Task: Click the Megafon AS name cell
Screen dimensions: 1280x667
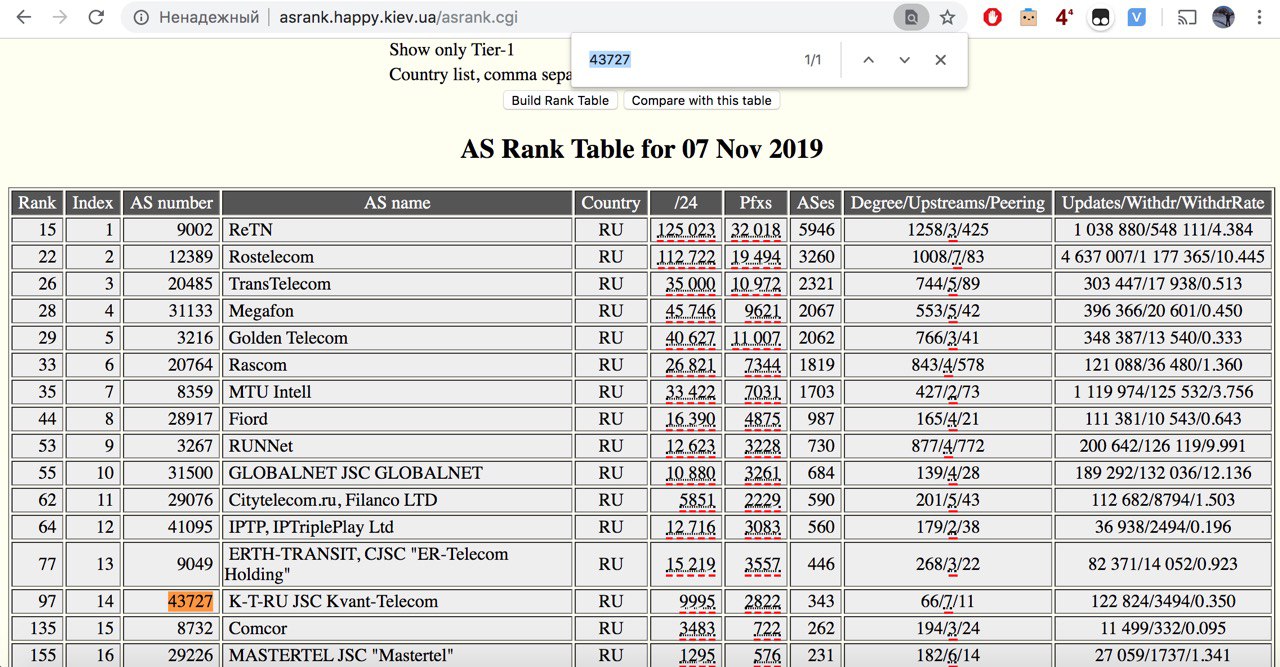Action: point(397,311)
